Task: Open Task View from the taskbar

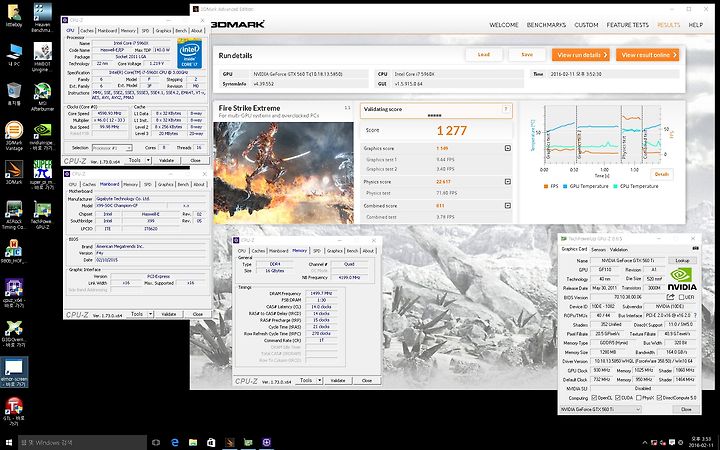Action: point(156,443)
